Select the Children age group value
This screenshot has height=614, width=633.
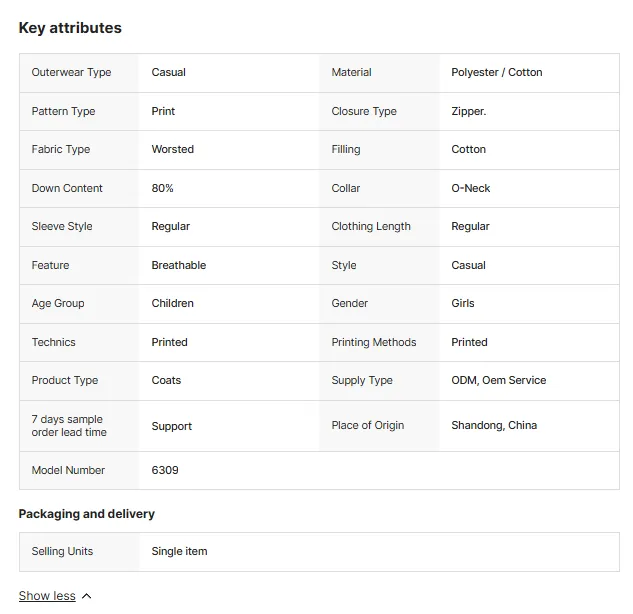[172, 303]
